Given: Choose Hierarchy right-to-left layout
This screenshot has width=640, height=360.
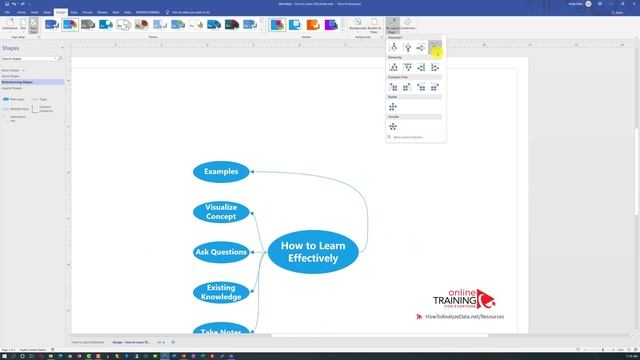Looking at the screenshot, I should (x=435, y=67).
